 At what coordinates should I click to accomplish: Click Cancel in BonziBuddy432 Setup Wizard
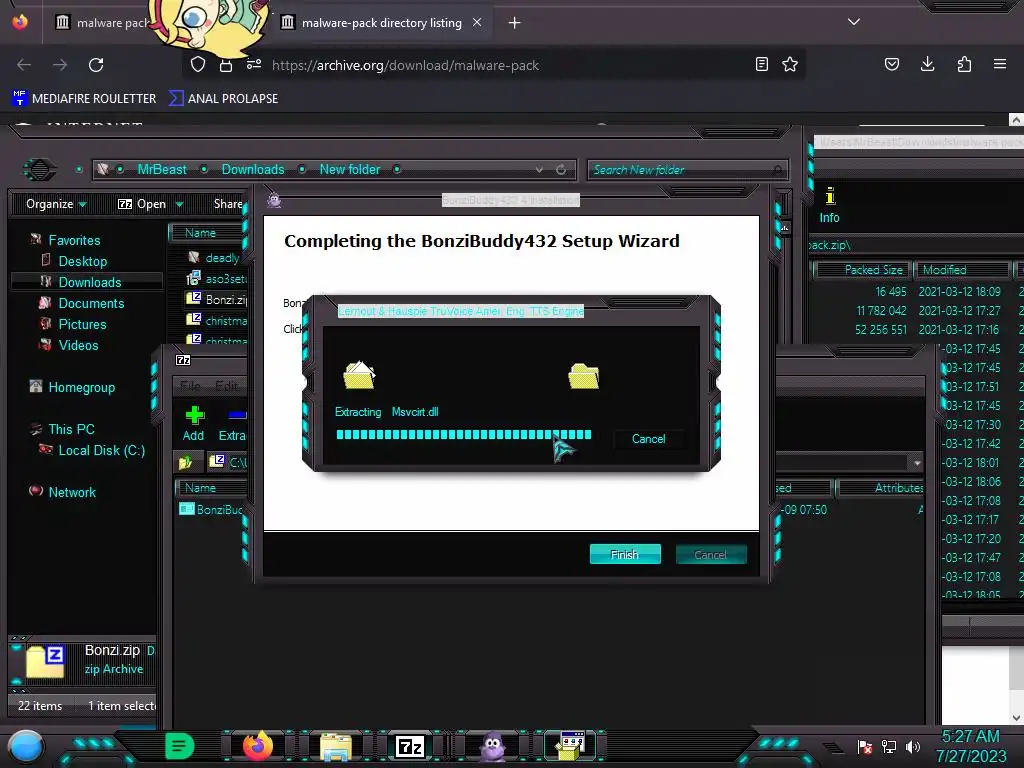pos(711,554)
